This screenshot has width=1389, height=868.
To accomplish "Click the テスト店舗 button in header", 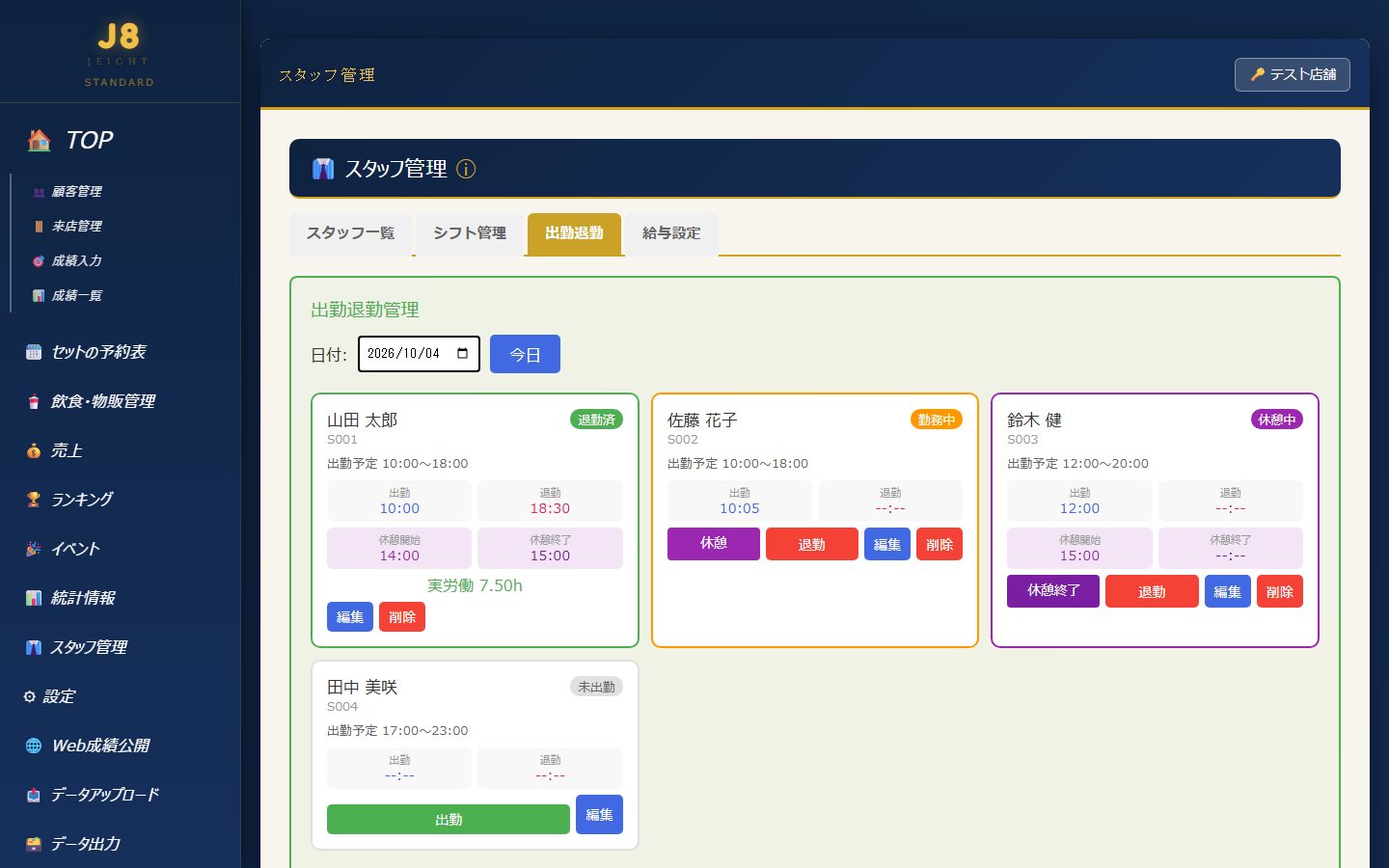I will 1293,74.
